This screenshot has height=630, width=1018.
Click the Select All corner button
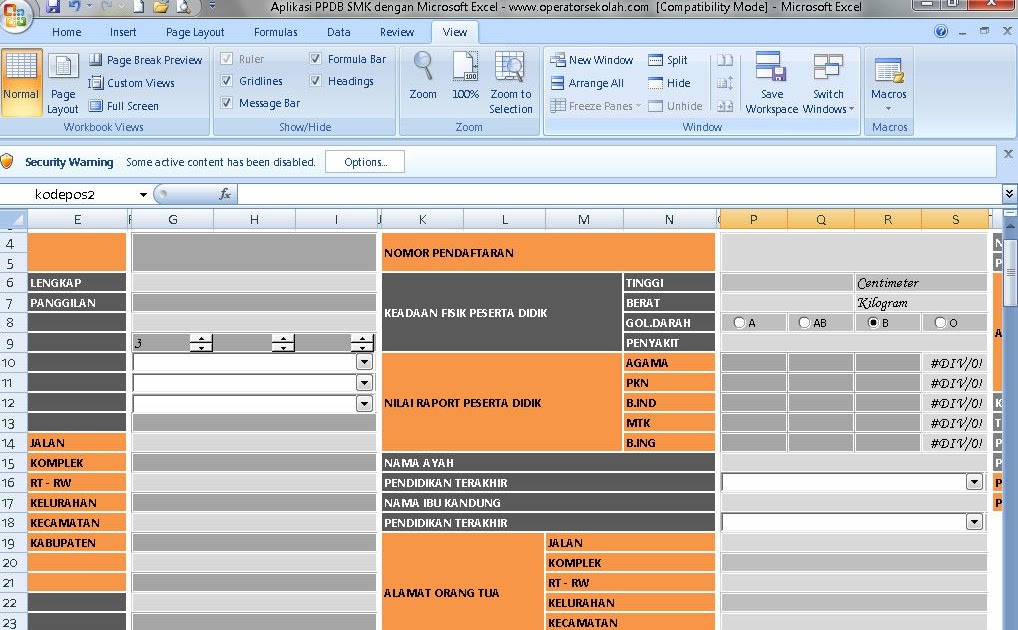[x=13, y=220]
